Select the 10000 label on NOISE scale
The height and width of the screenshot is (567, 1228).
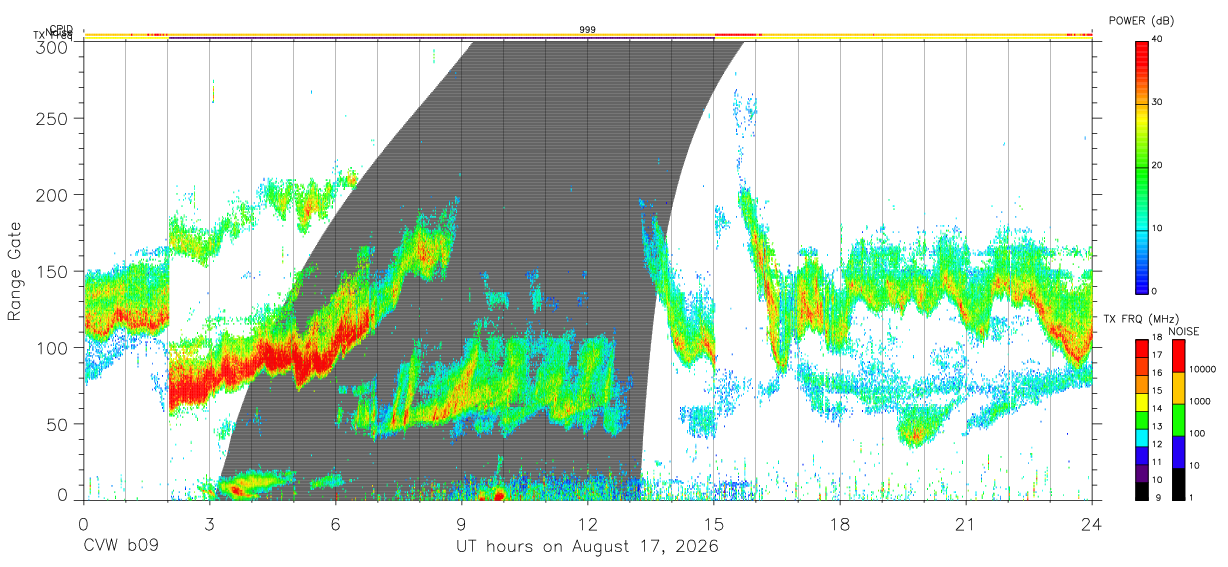1203,369
